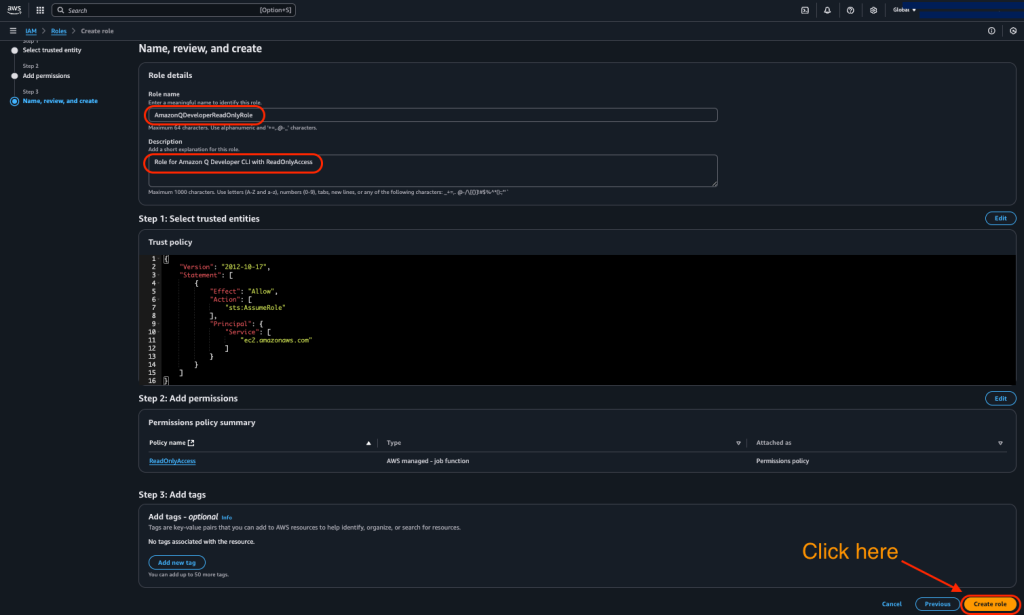This screenshot has height=615, width=1024.
Task: Collapse the fold arrow on trust policy line 1
Action: [x=159, y=259]
